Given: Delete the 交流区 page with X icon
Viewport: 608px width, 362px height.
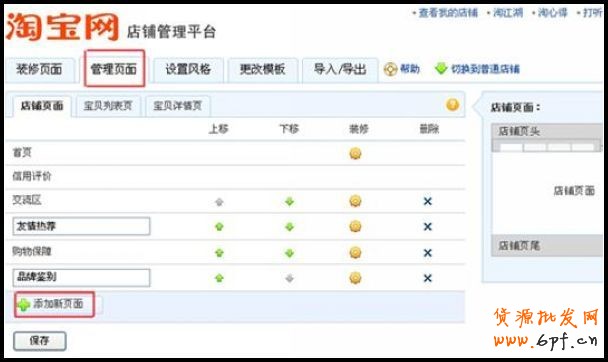Looking at the screenshot, I should pyautogui.click(x=427, y=201).
